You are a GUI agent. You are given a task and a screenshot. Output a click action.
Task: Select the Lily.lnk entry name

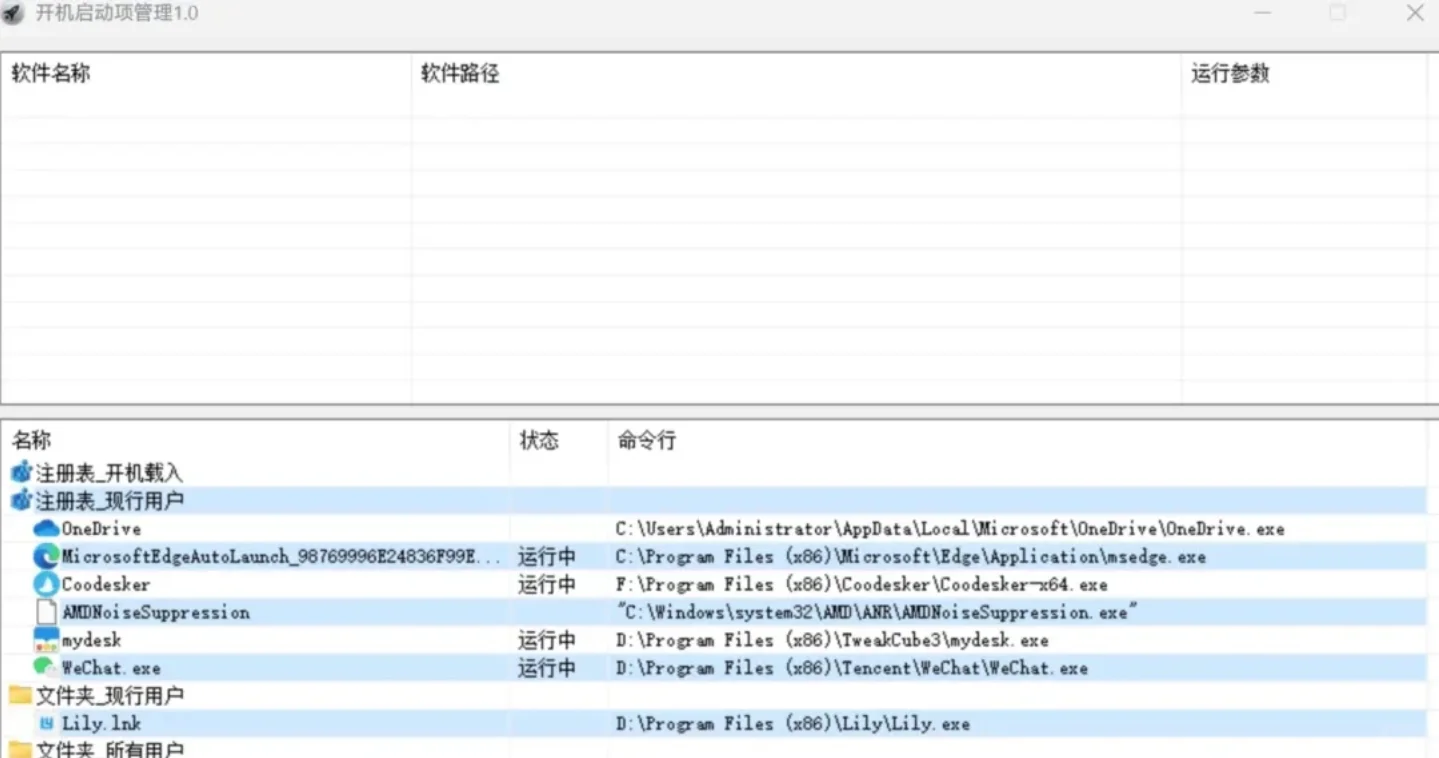pyautogui.click(x=101, y=723)
